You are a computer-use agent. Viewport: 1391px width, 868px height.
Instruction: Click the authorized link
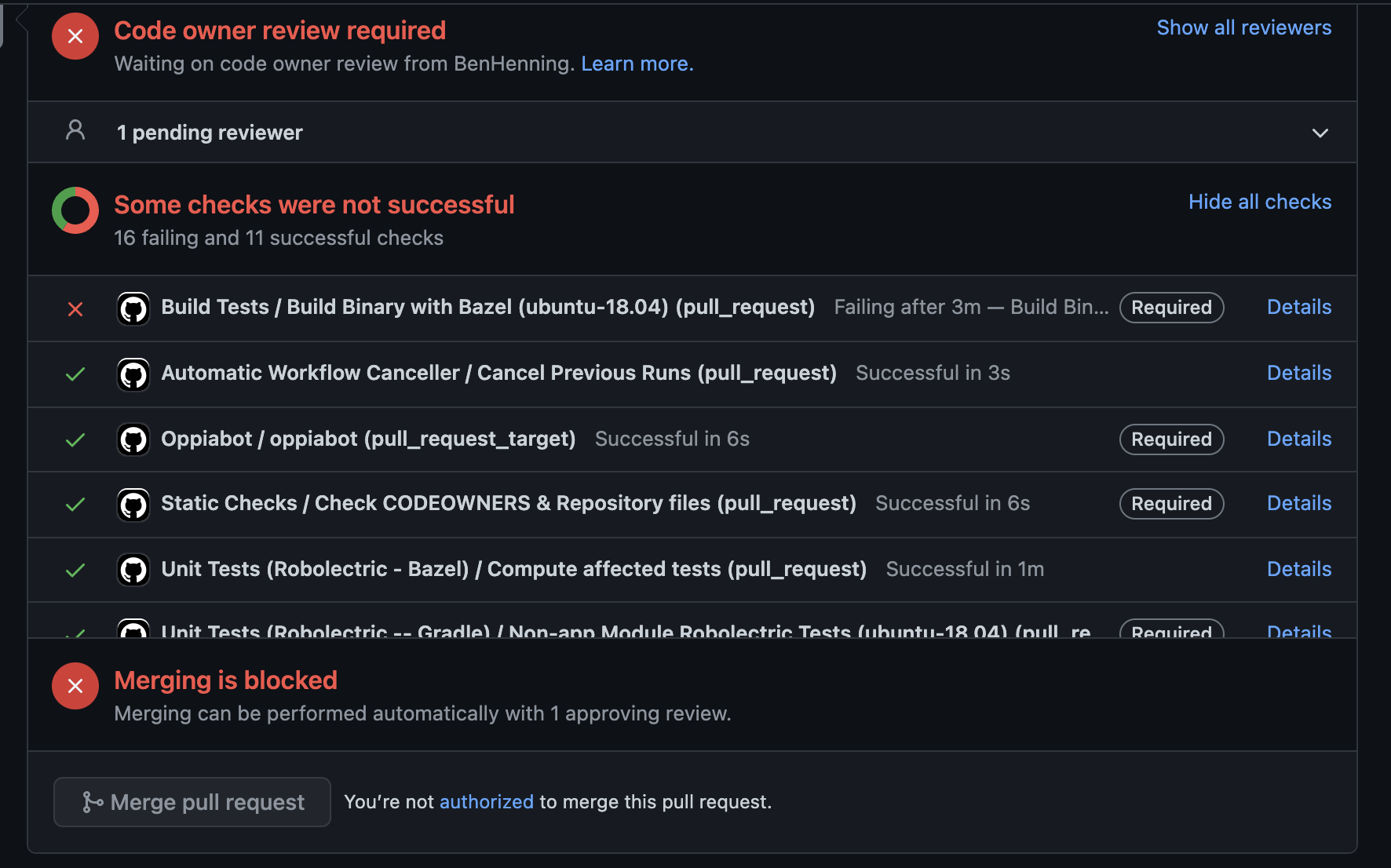[x=487, y=801]
